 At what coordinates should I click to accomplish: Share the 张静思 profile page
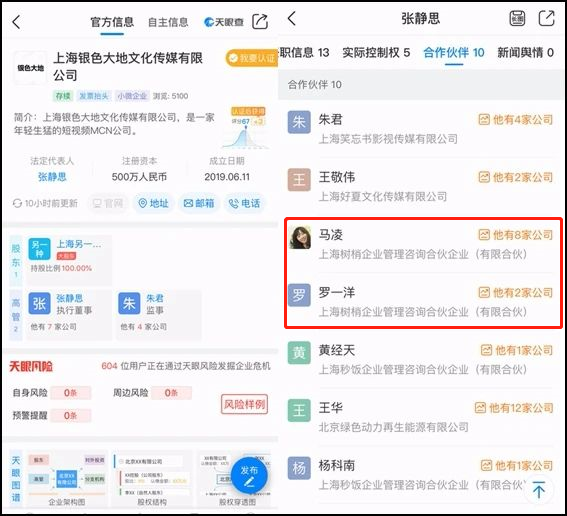pyautogui.click(x=546, y=18)
